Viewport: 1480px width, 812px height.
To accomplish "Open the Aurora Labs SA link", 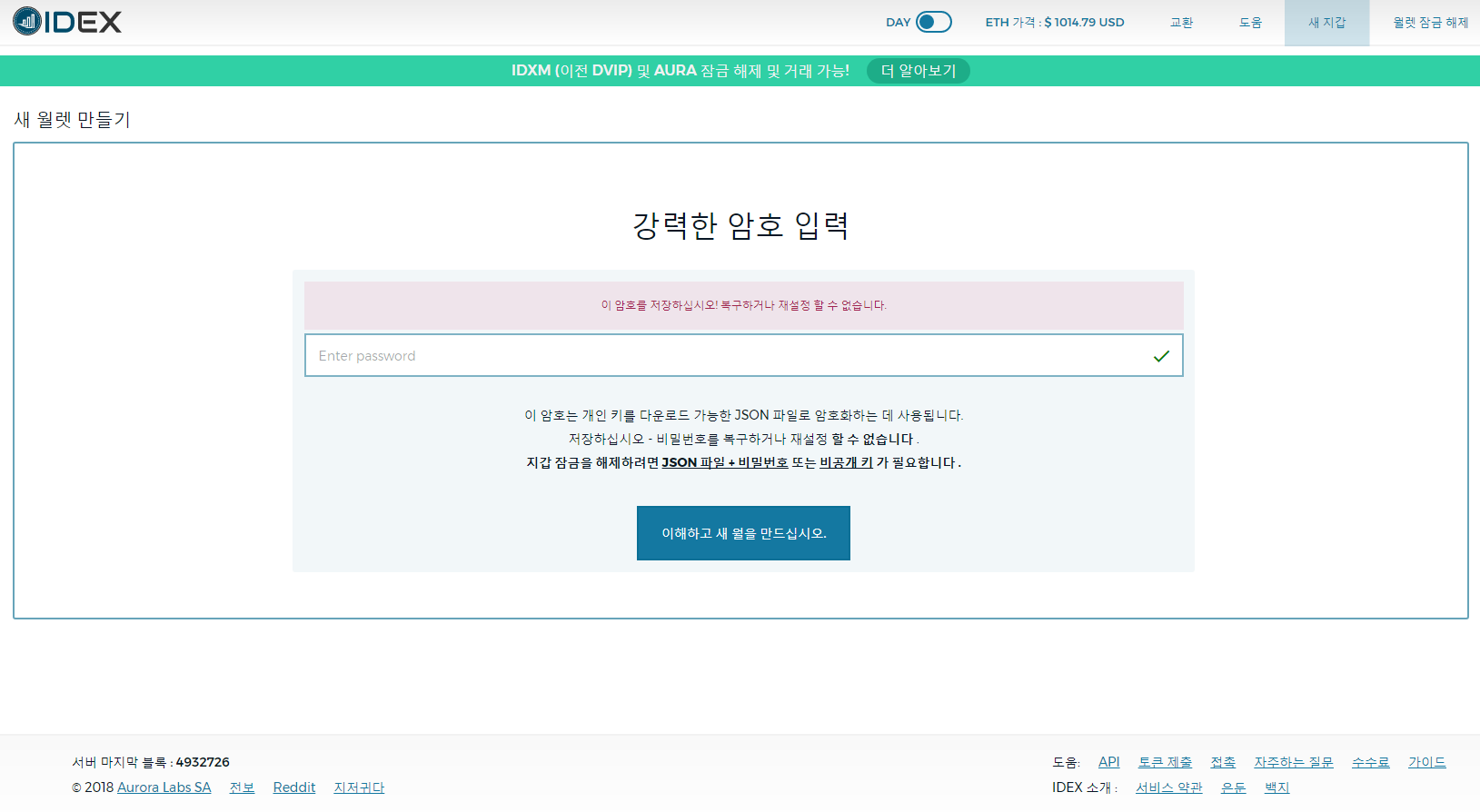I will pyautogui.click(x=164, y=787).
